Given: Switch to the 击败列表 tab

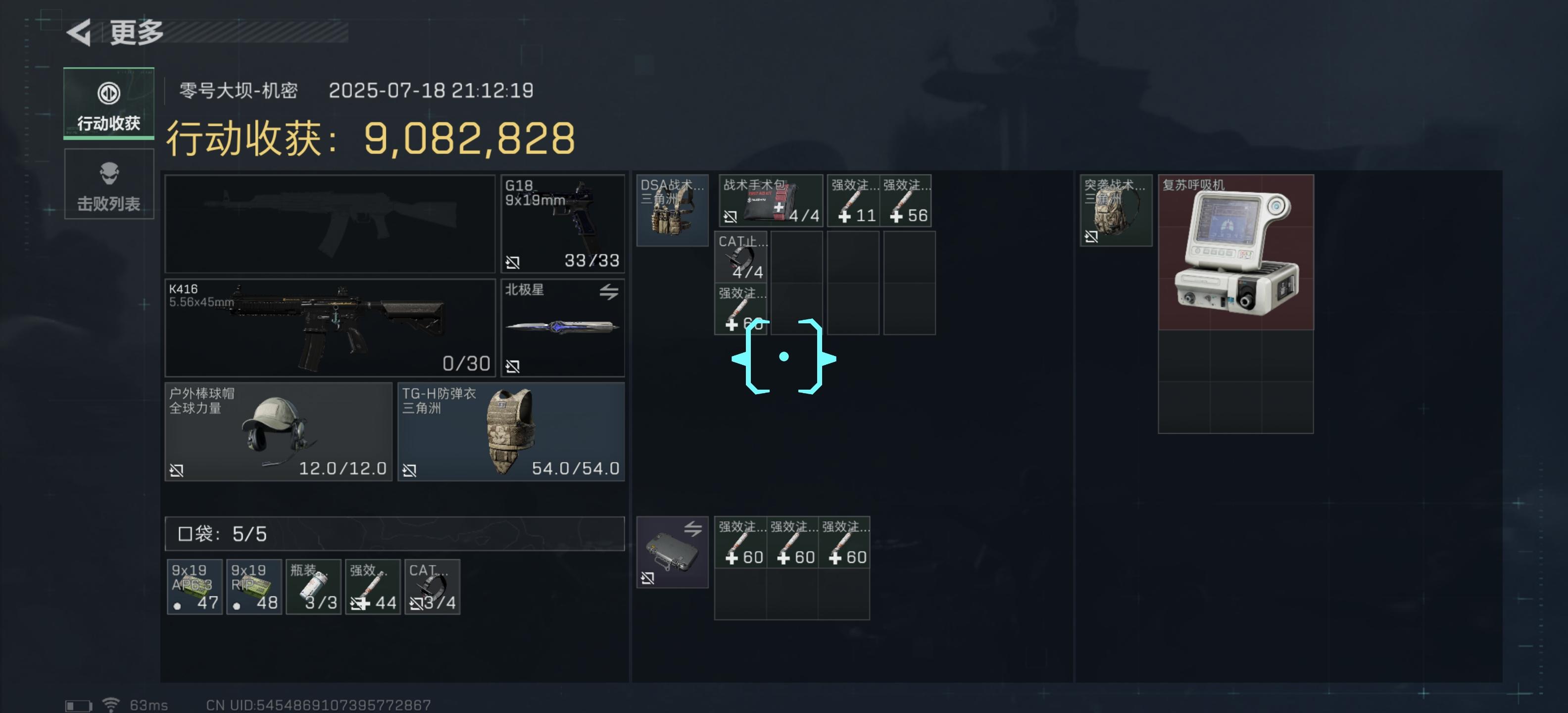Looking at the screenshot, I should 109,184.
